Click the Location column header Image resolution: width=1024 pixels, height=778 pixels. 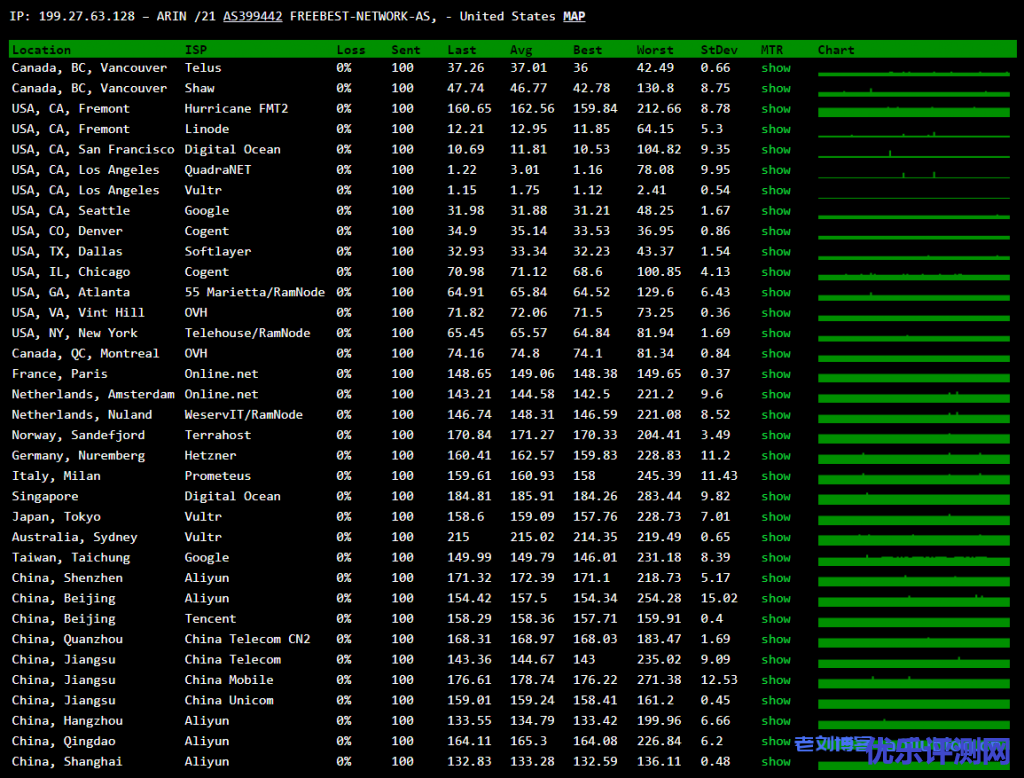click(41, 49)
